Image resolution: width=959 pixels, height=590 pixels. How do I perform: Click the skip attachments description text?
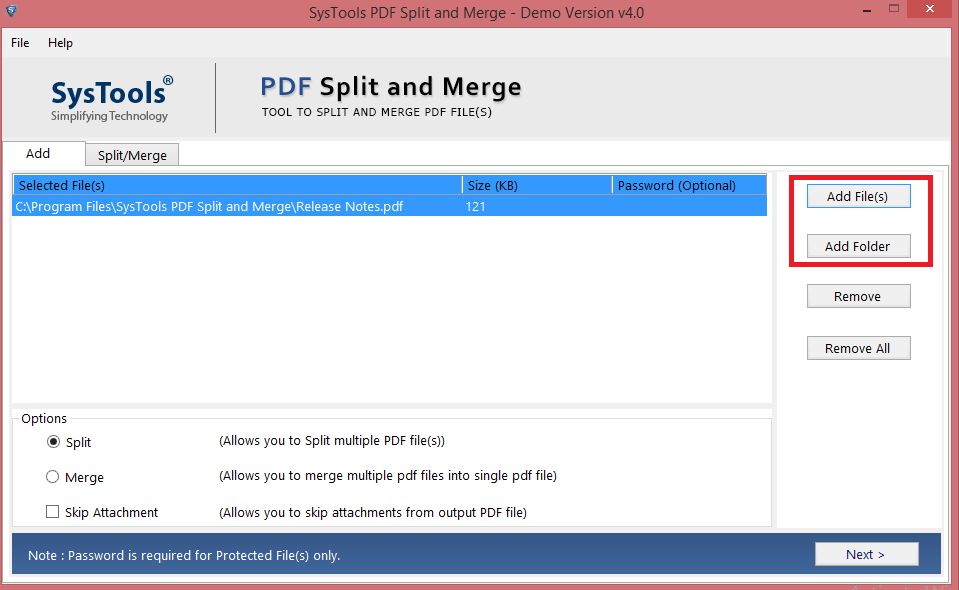(373, 512)
